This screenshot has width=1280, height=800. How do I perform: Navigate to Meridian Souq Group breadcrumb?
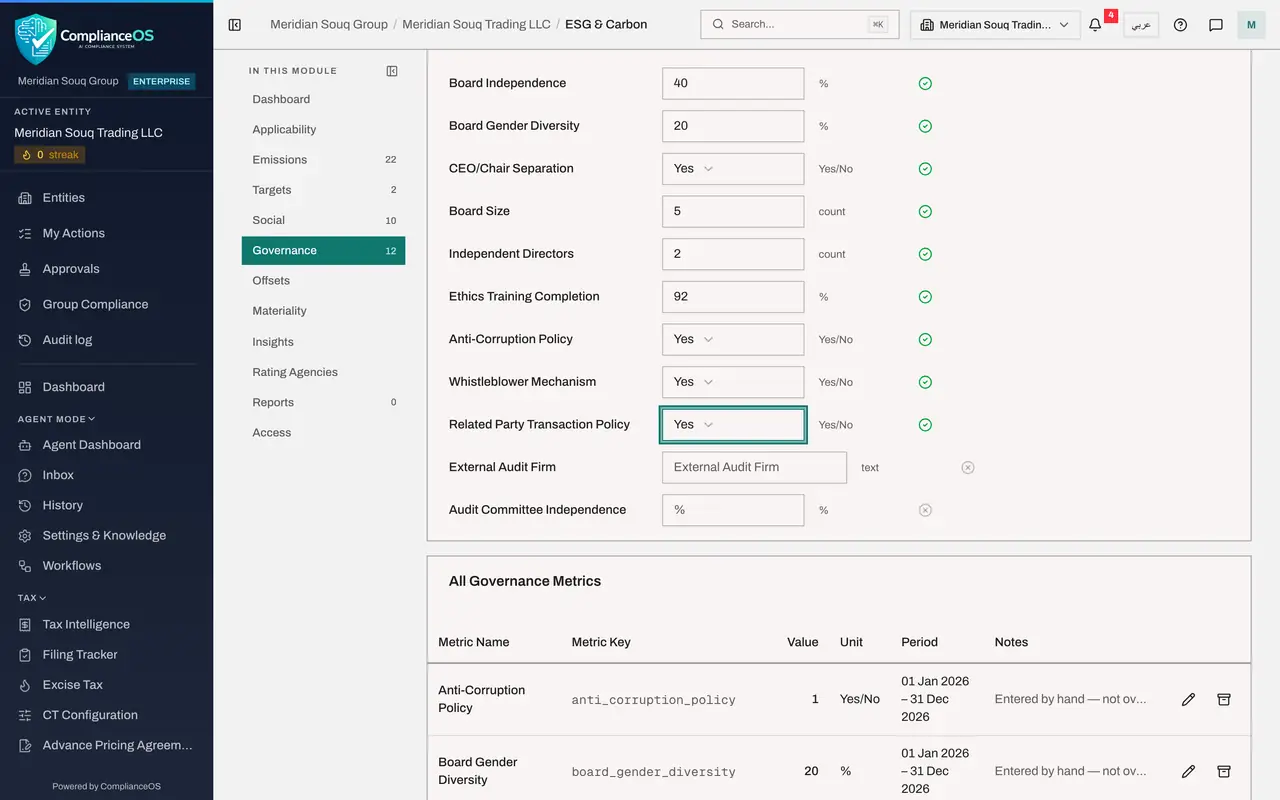coord(329,24)
